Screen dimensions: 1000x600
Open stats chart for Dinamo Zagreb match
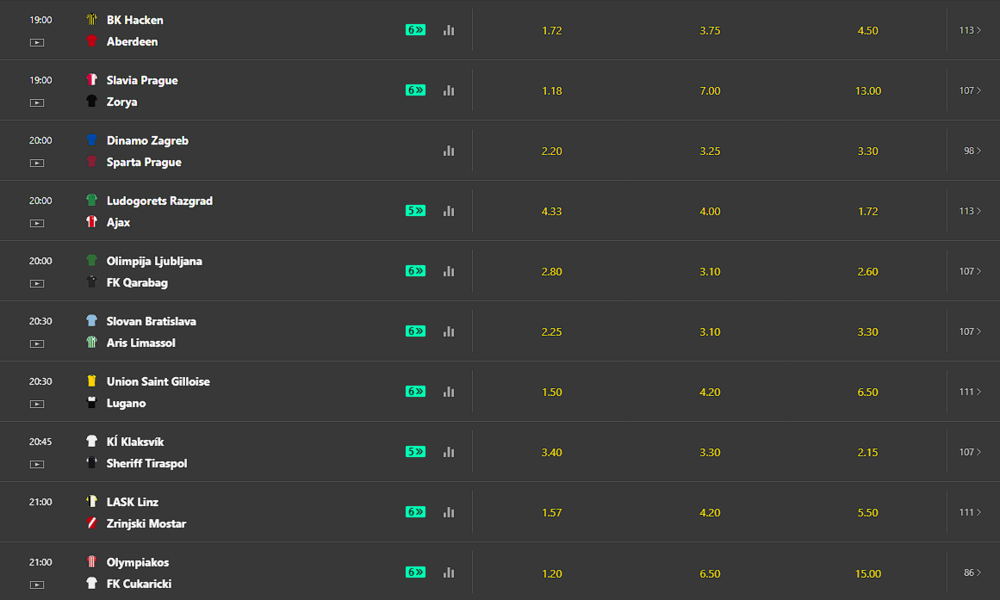coord(449,150)
